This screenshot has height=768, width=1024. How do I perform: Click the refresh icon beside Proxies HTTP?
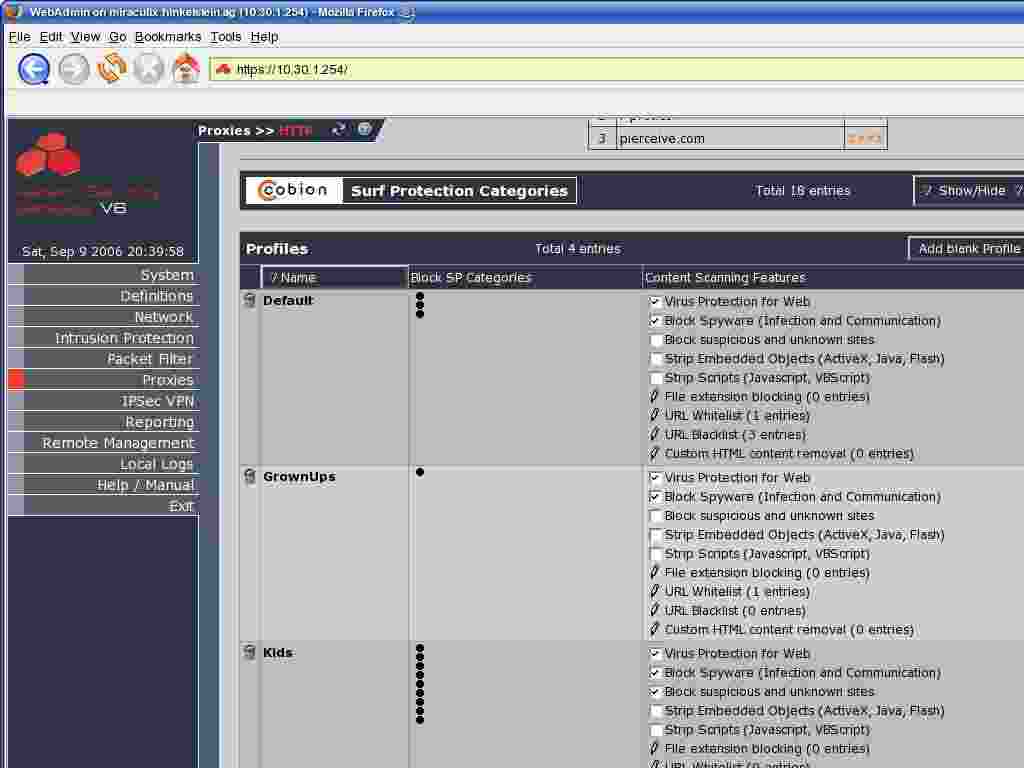point(339,129)
